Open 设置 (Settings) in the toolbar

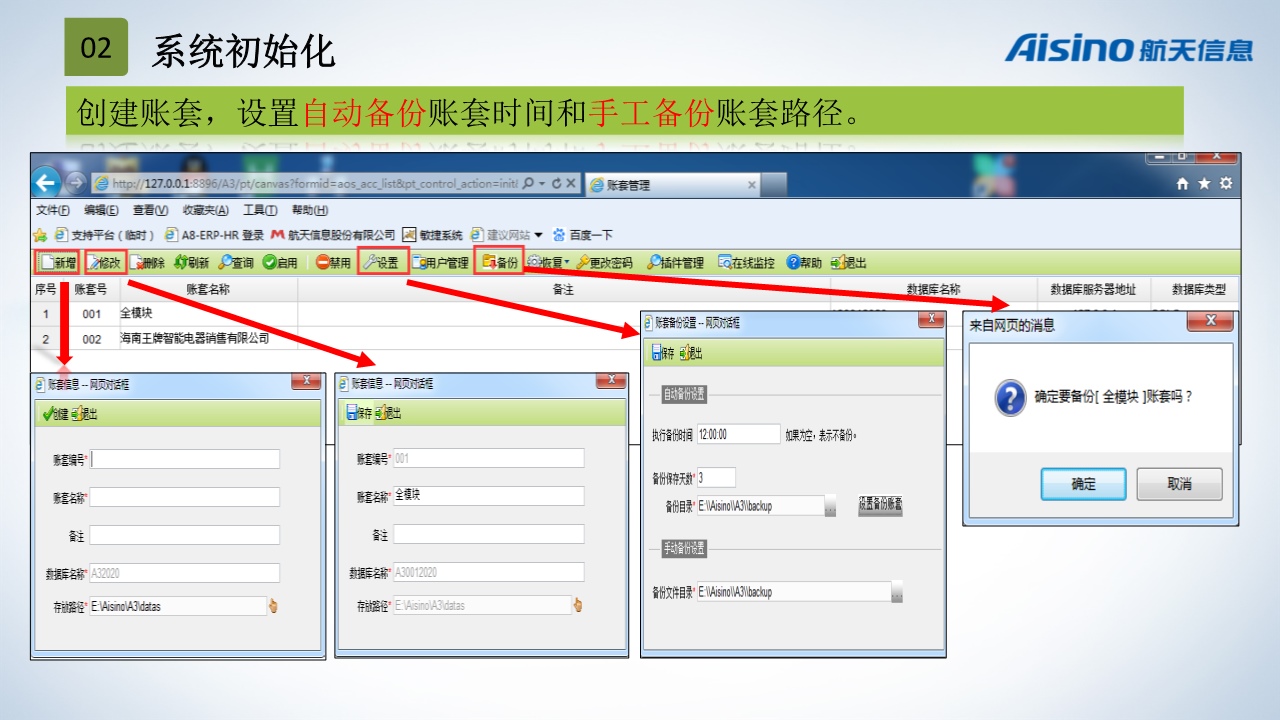point(381,263)
